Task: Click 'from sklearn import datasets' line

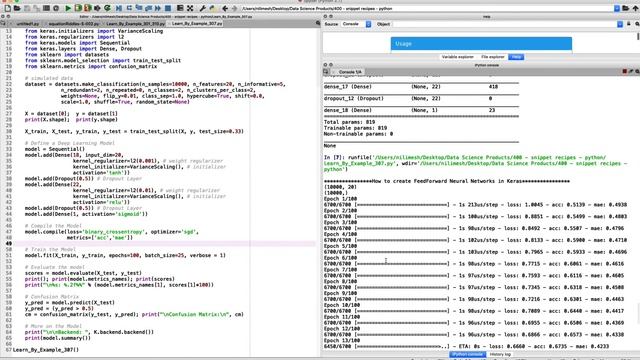Action: point(67,55)
